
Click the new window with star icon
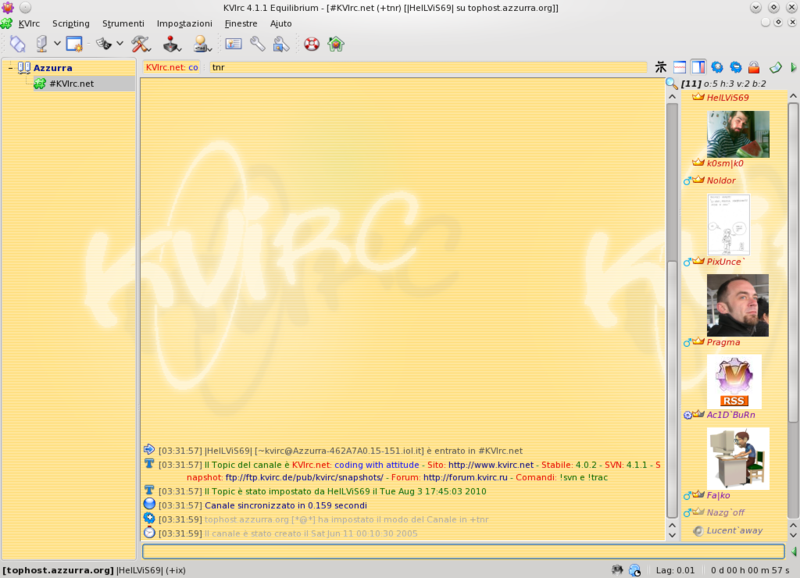pyautogui.click(x=74, y=44)
